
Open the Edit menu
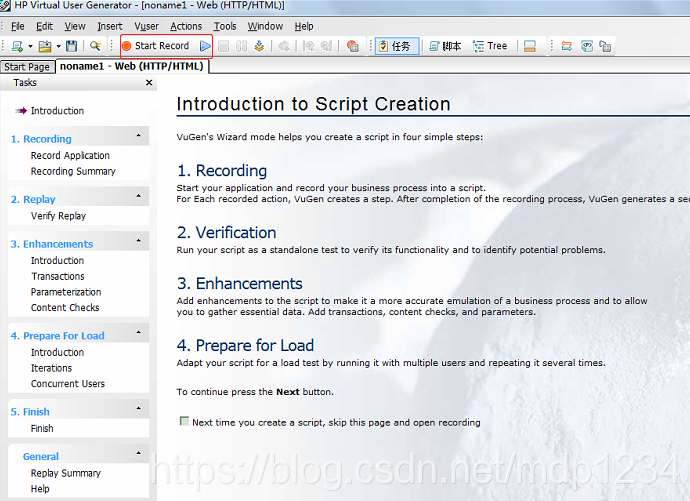pyautogui.click(x=44, y=26)
